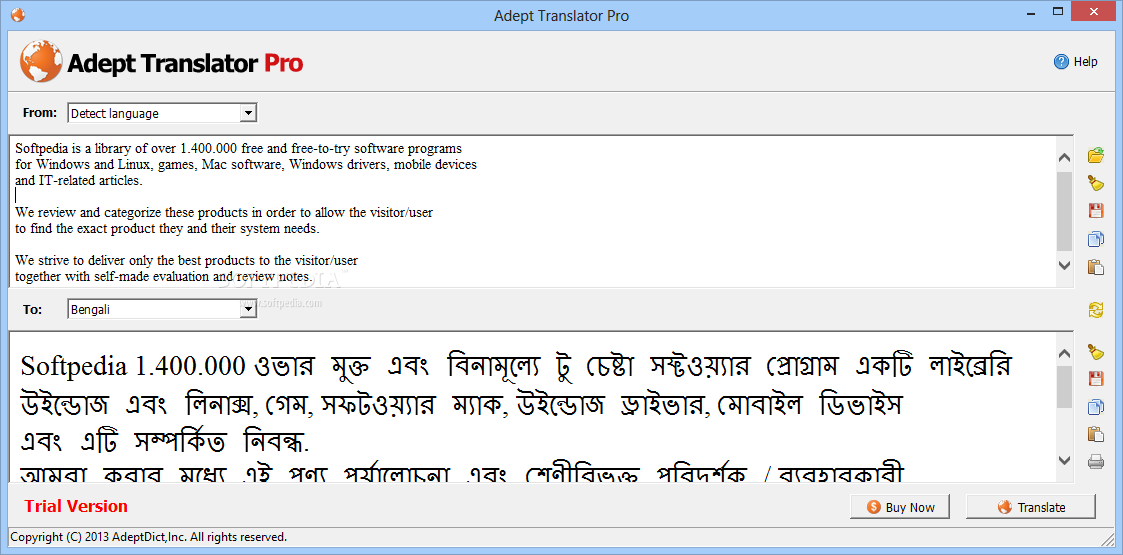Click the app icon in the title bar
The height and width of the screenshot is (555, 1123).
(x=17, y=16)
